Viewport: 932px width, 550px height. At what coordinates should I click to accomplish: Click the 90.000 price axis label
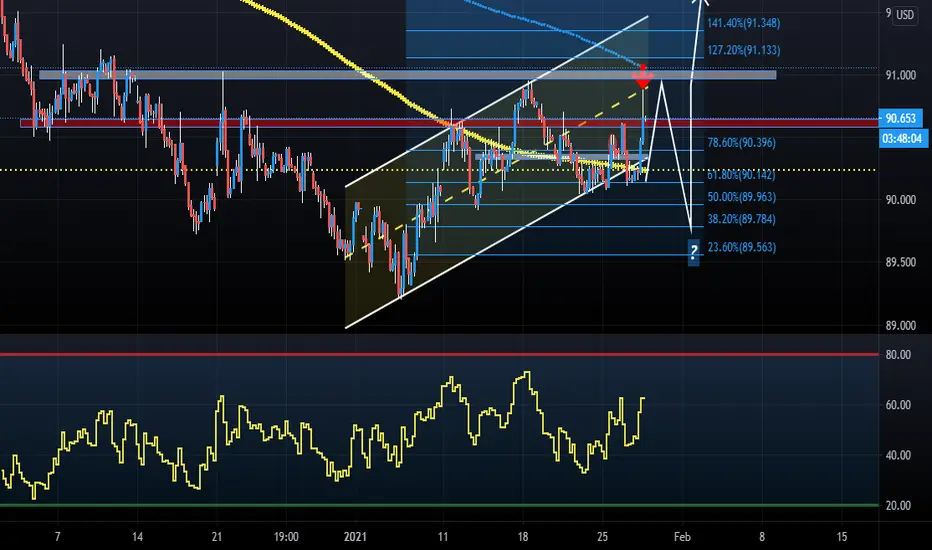pyautogui.click(x=900, y=200)
